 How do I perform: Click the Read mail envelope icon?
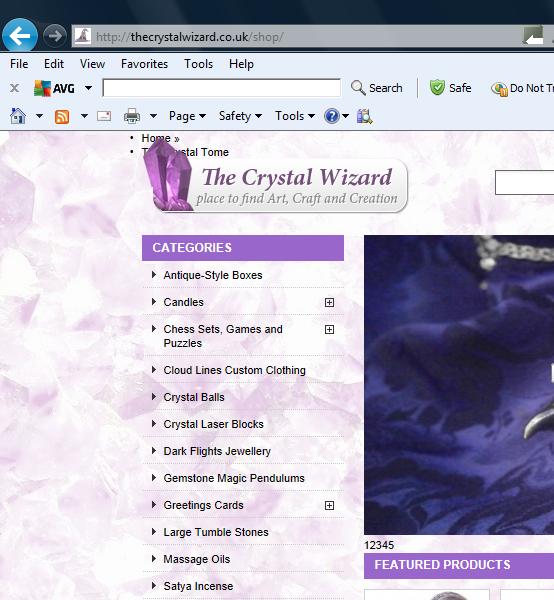click(104, 116)
